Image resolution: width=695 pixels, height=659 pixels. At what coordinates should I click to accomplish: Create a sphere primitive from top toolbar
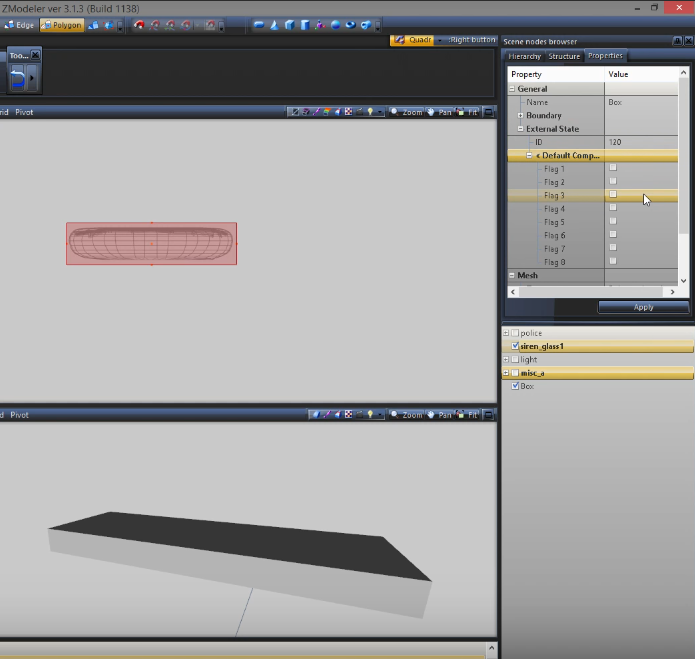pyautogui.click(x=336, y=25)
